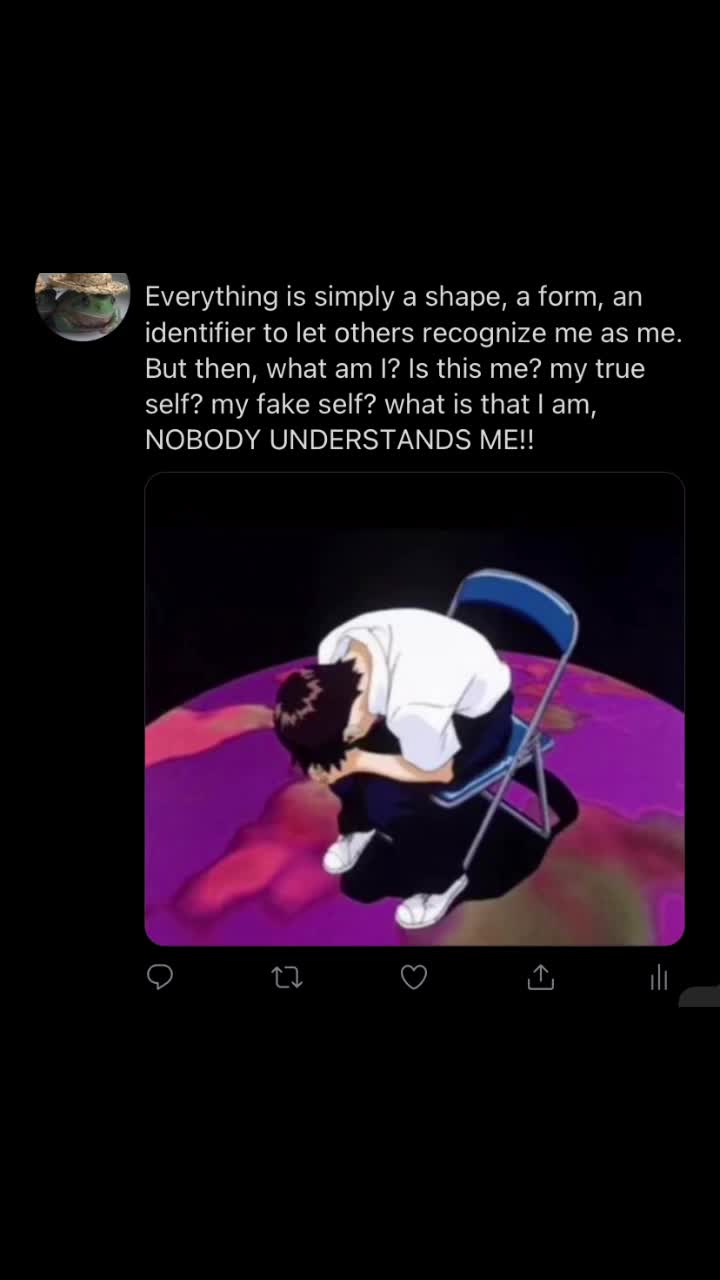Image resolution: width=720 pixels, height=1280 pixels.
Task: Expand the attached anime image
Action: [414, 709]
